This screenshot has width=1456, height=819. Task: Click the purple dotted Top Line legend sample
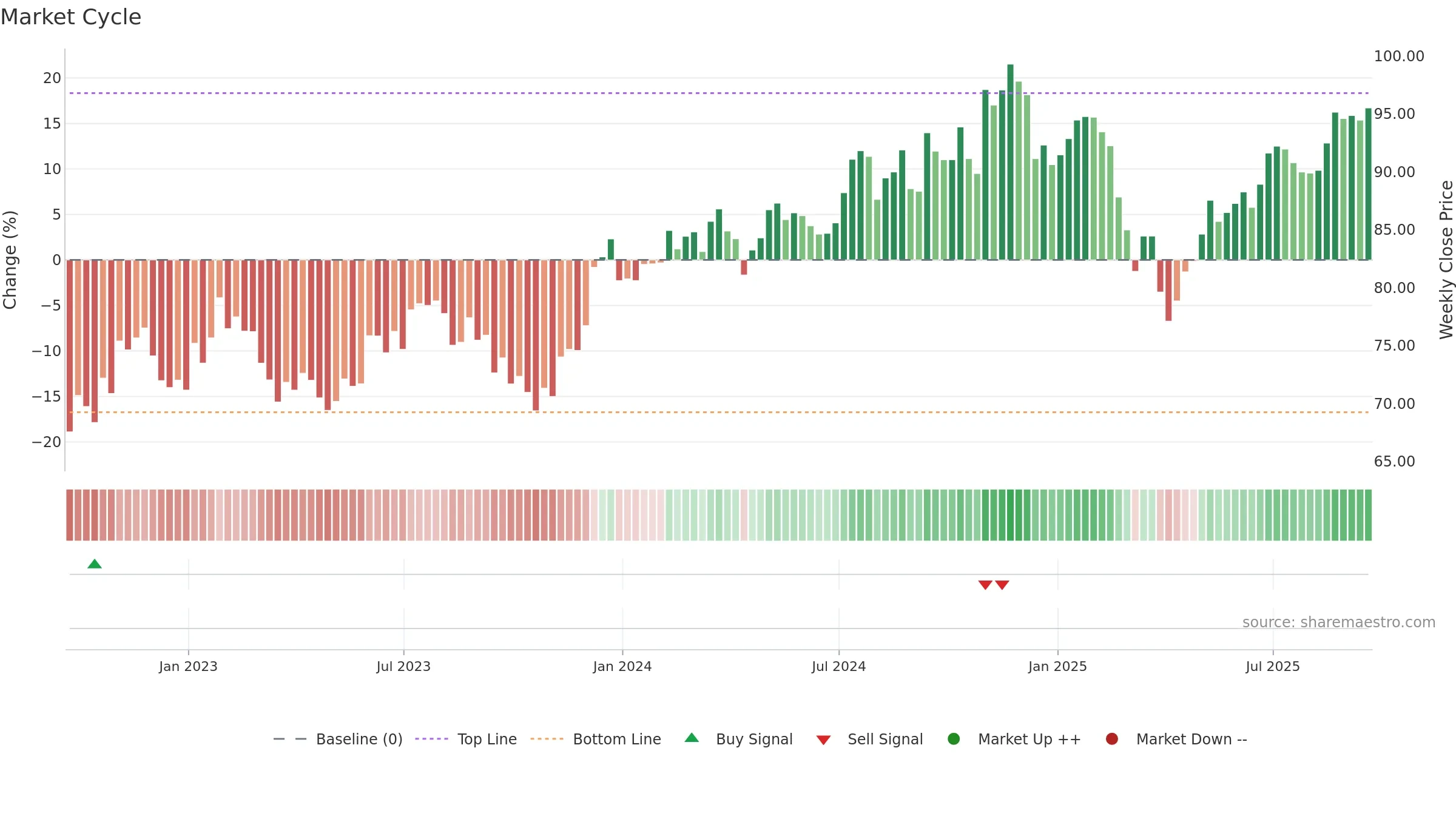pos(431,739)
